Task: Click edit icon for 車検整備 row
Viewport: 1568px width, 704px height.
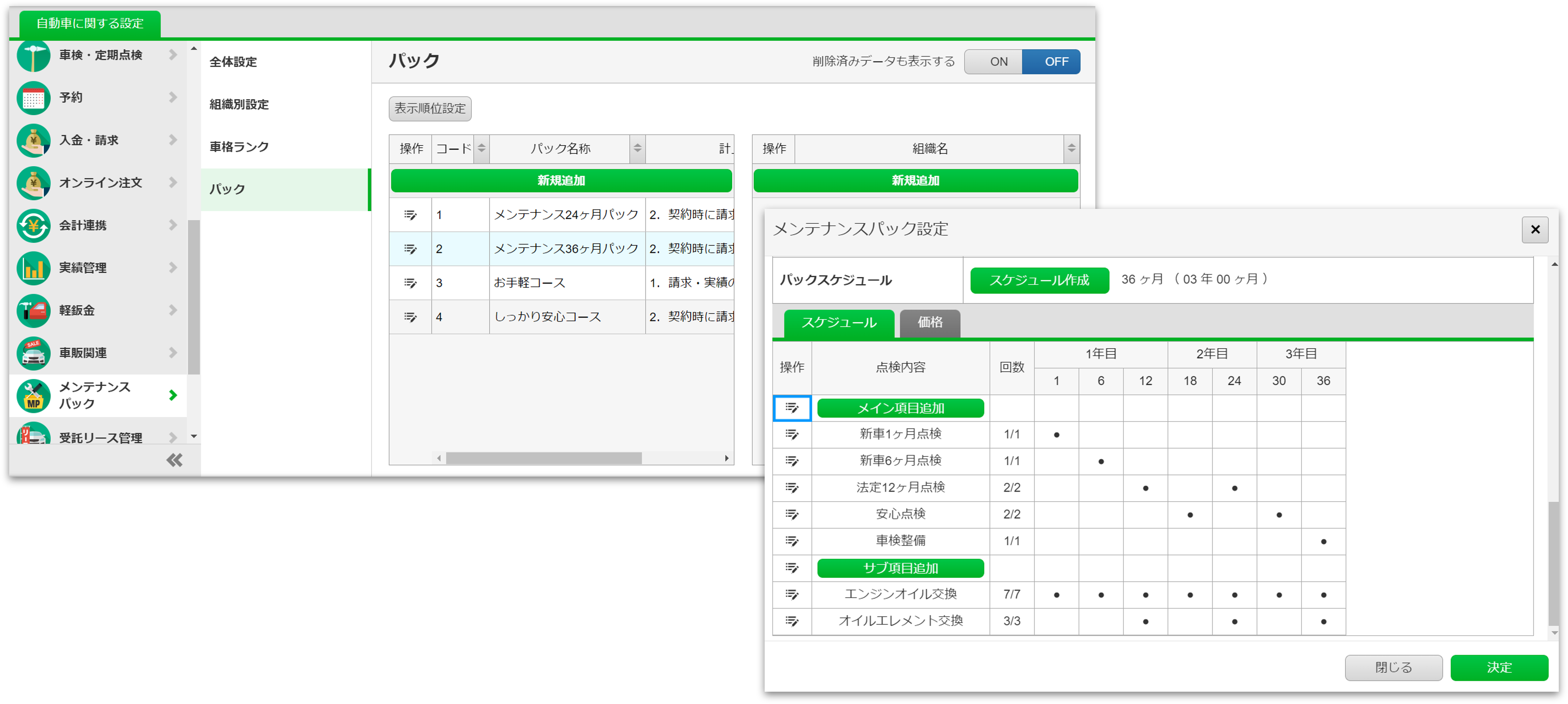Action: coord(791,541)
